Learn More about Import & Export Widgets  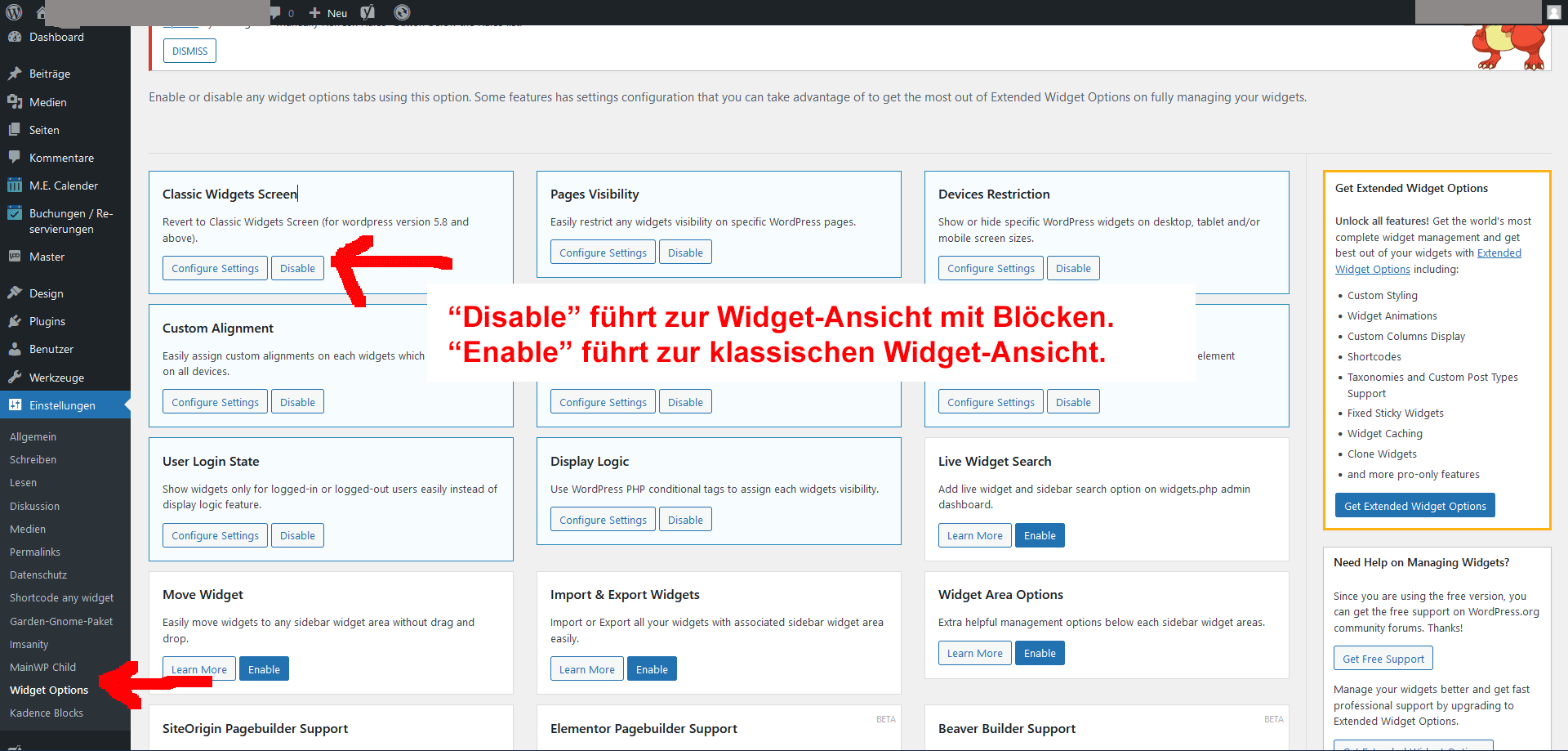click(587, 669)
